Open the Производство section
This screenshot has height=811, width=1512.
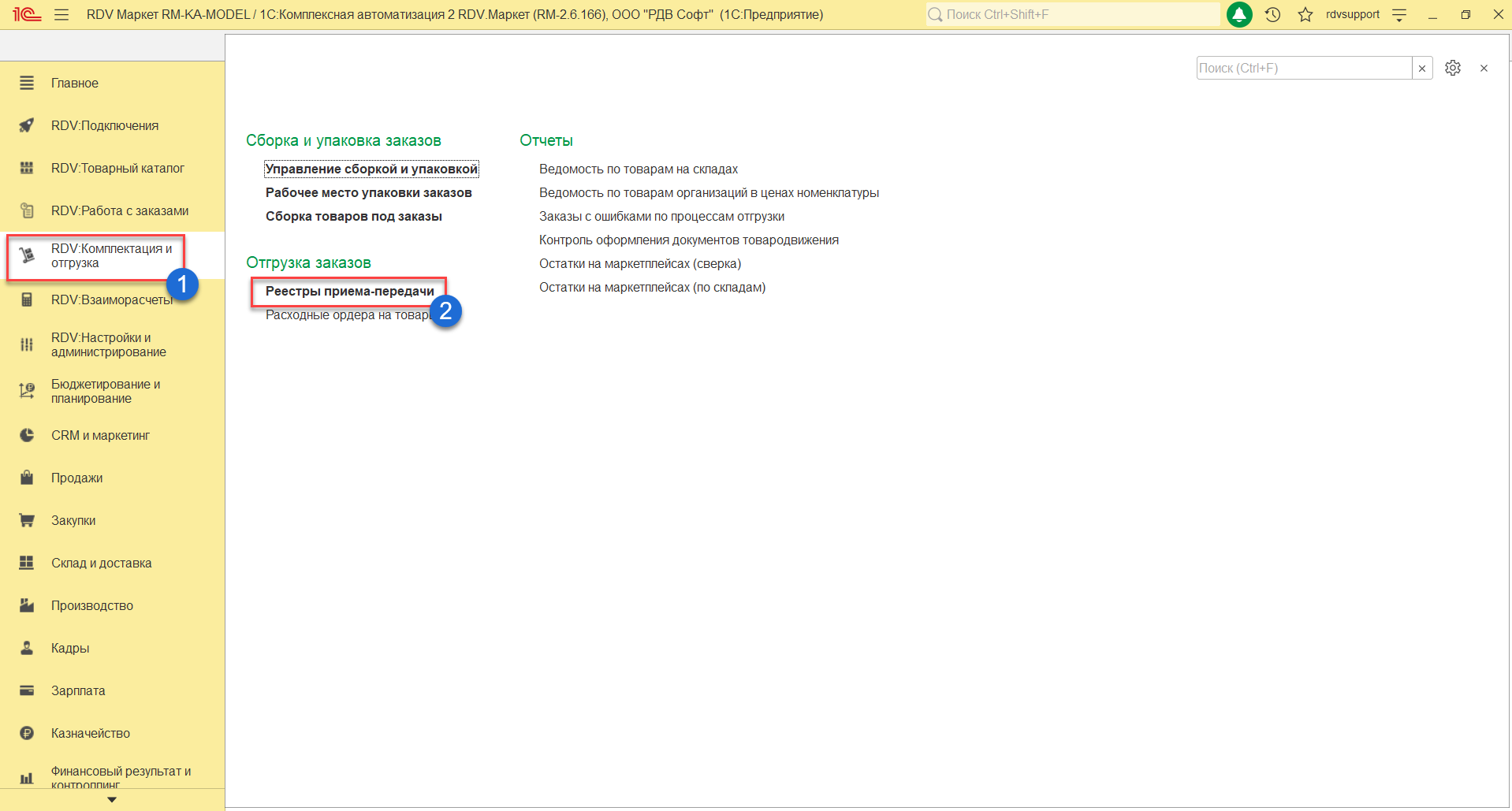click(x=92, y=605)
